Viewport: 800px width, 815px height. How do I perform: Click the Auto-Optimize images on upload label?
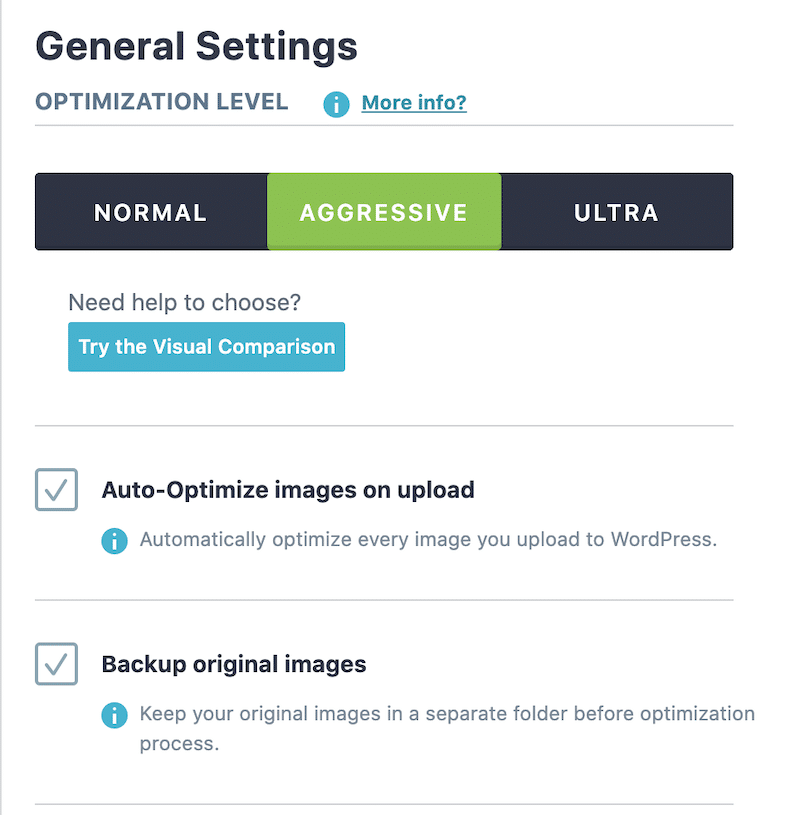point(288,490)
